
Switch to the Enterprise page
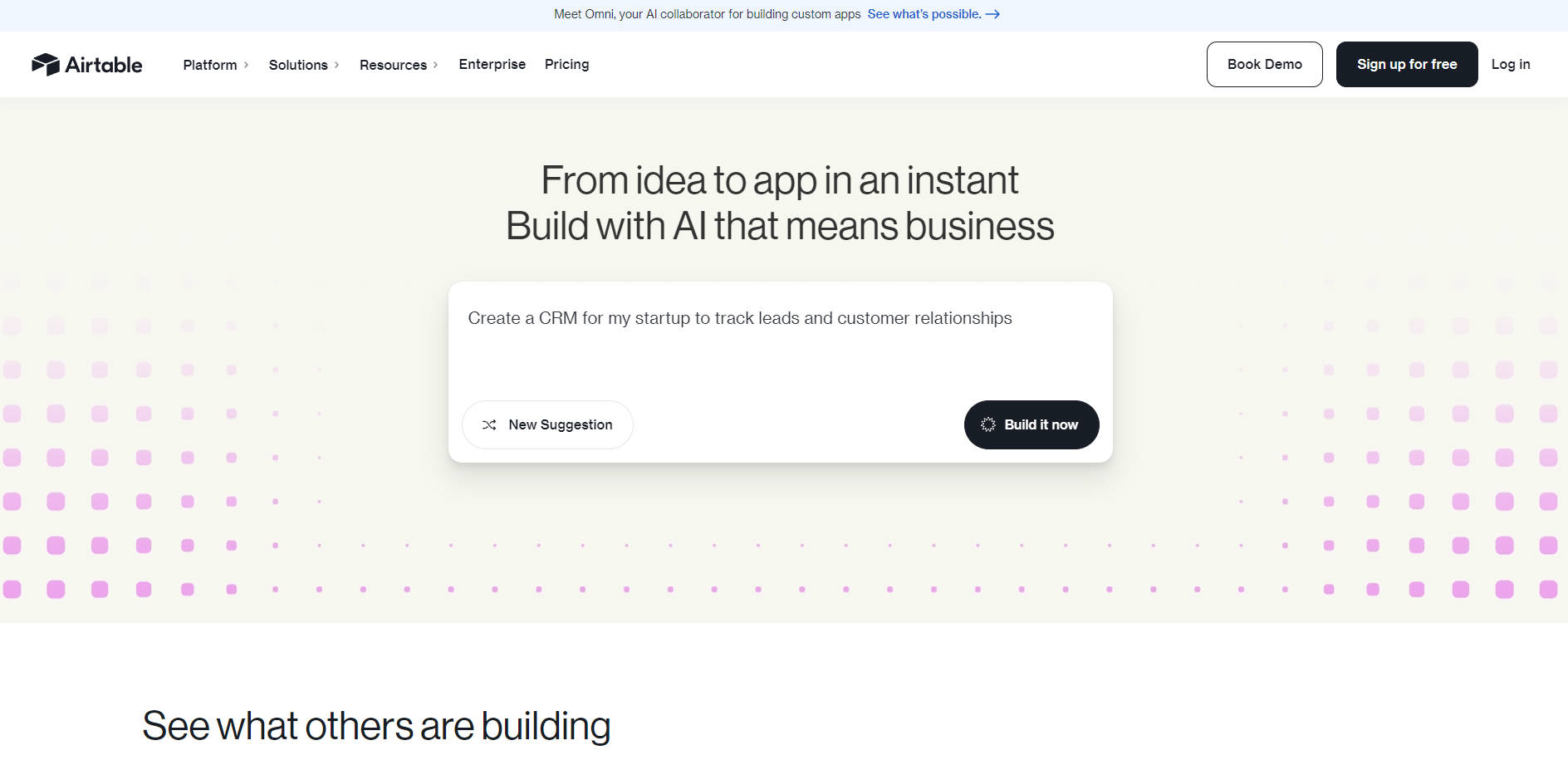[492, 64]
